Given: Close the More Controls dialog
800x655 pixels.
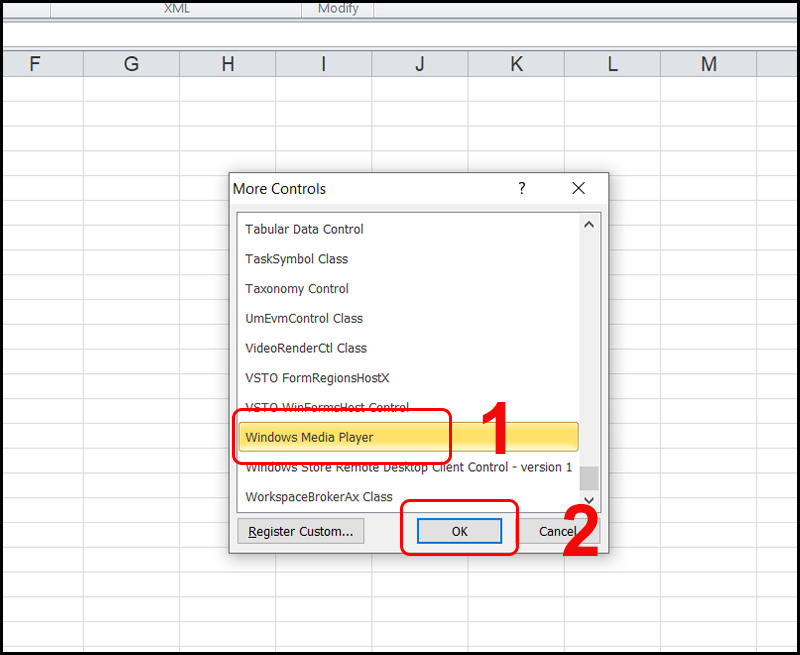Looking at the screenshot, I should [578, 188].
